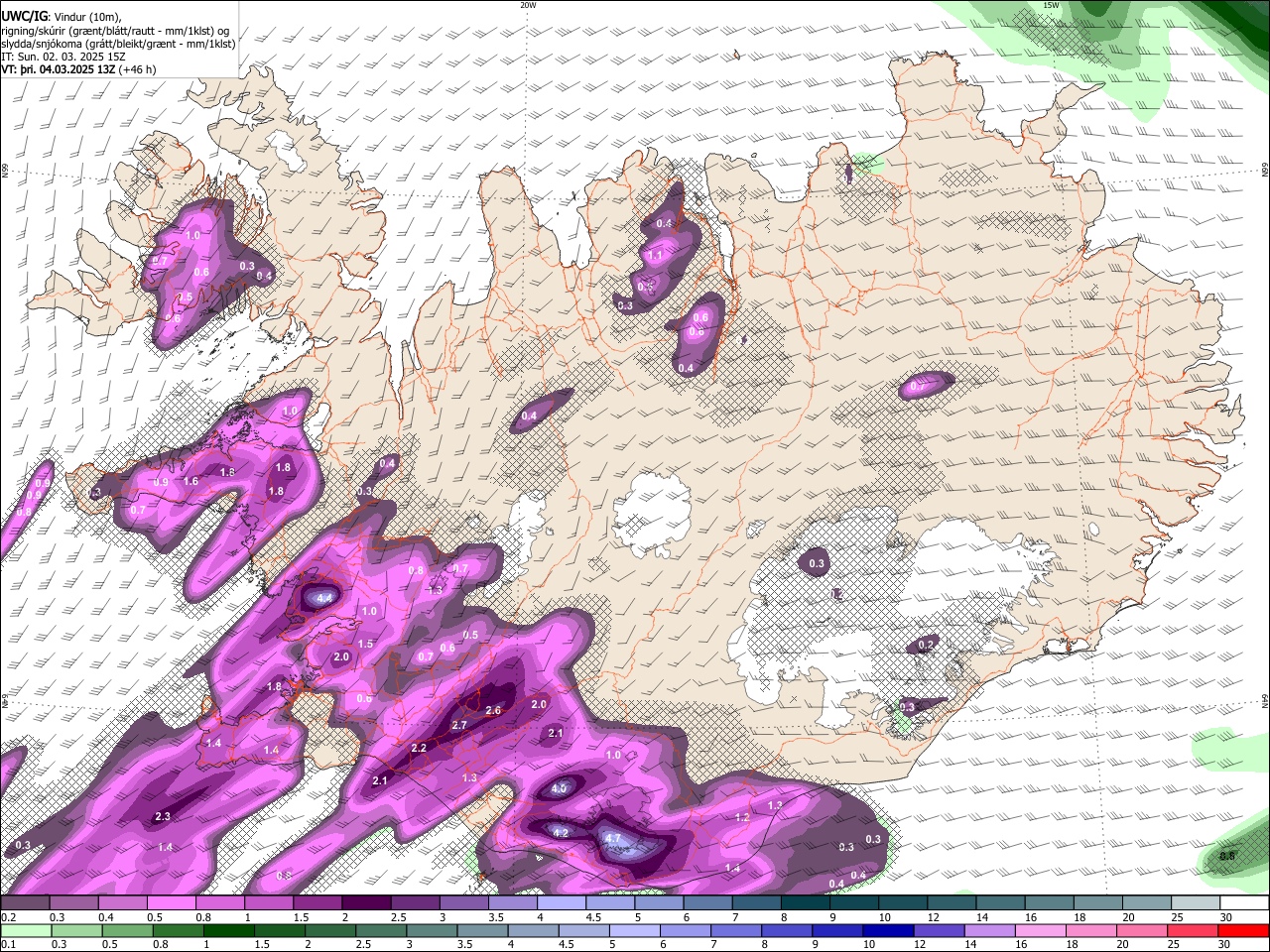Select lower legend red swatch starting at 25
The image size is (1270, 952).
(1194, 930)
